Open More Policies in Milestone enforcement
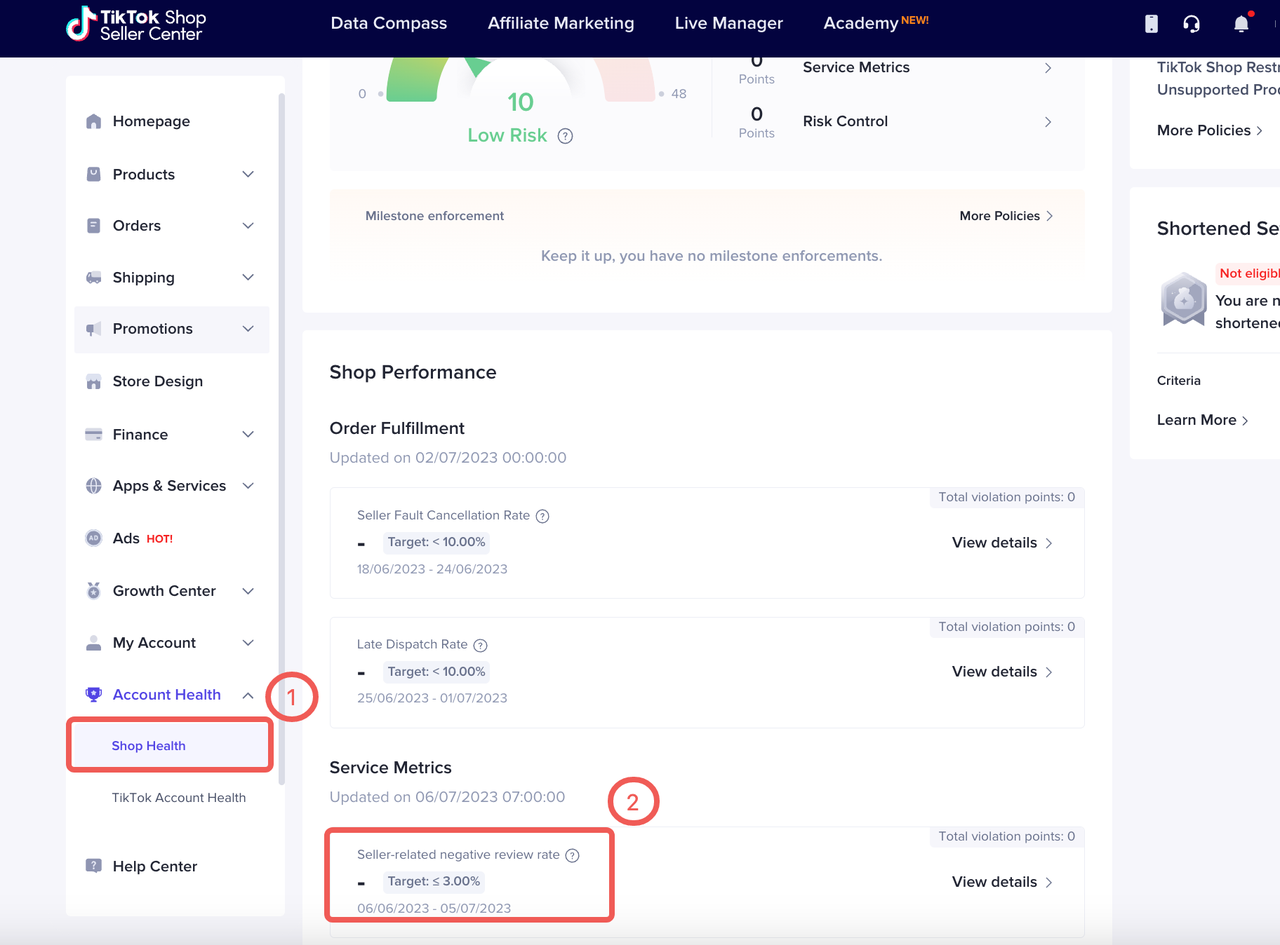This screenshot has height=945, width=1280. point(1006,216)
